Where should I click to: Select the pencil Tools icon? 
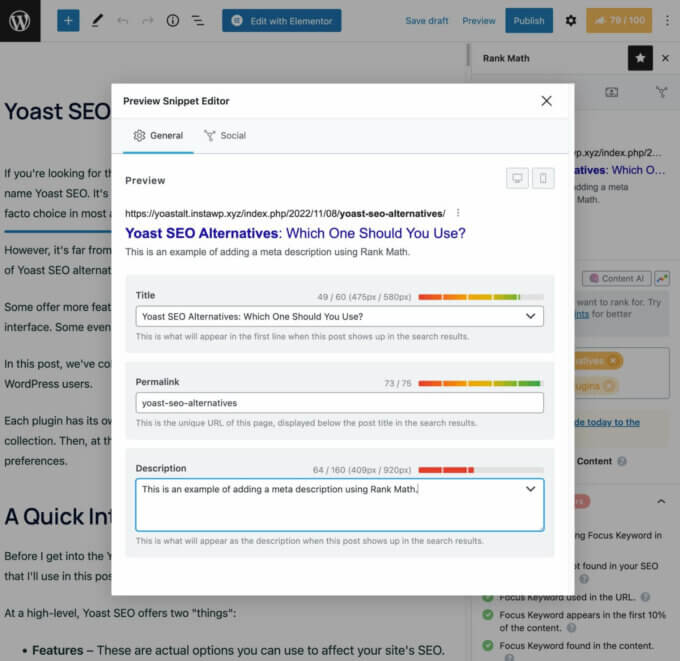[97, 20]
